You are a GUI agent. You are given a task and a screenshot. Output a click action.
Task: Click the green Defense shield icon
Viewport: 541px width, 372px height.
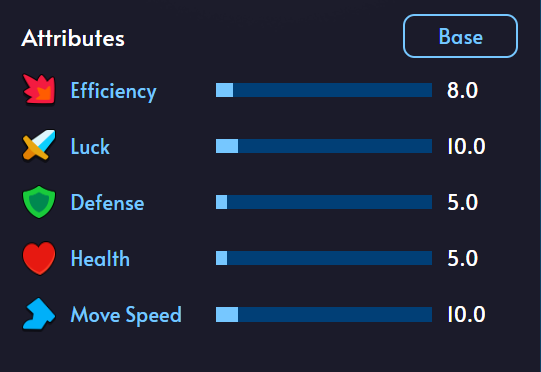click(x=39, y=202)
